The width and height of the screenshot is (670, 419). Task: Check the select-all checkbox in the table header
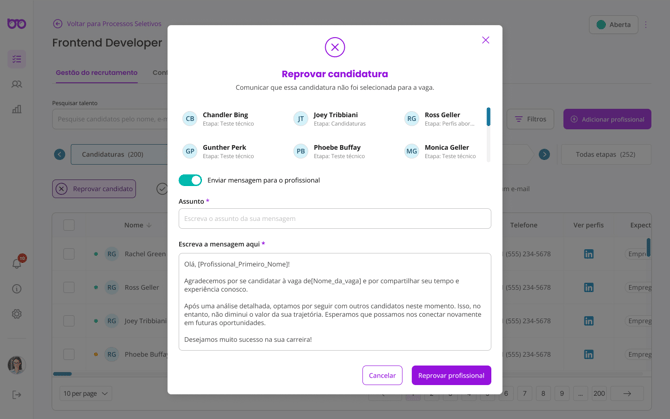(69, 225)
